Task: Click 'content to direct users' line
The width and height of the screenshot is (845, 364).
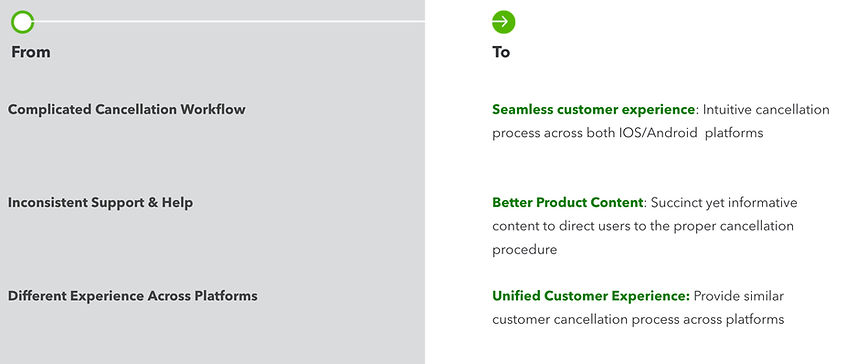Action: tap(643, 226)
